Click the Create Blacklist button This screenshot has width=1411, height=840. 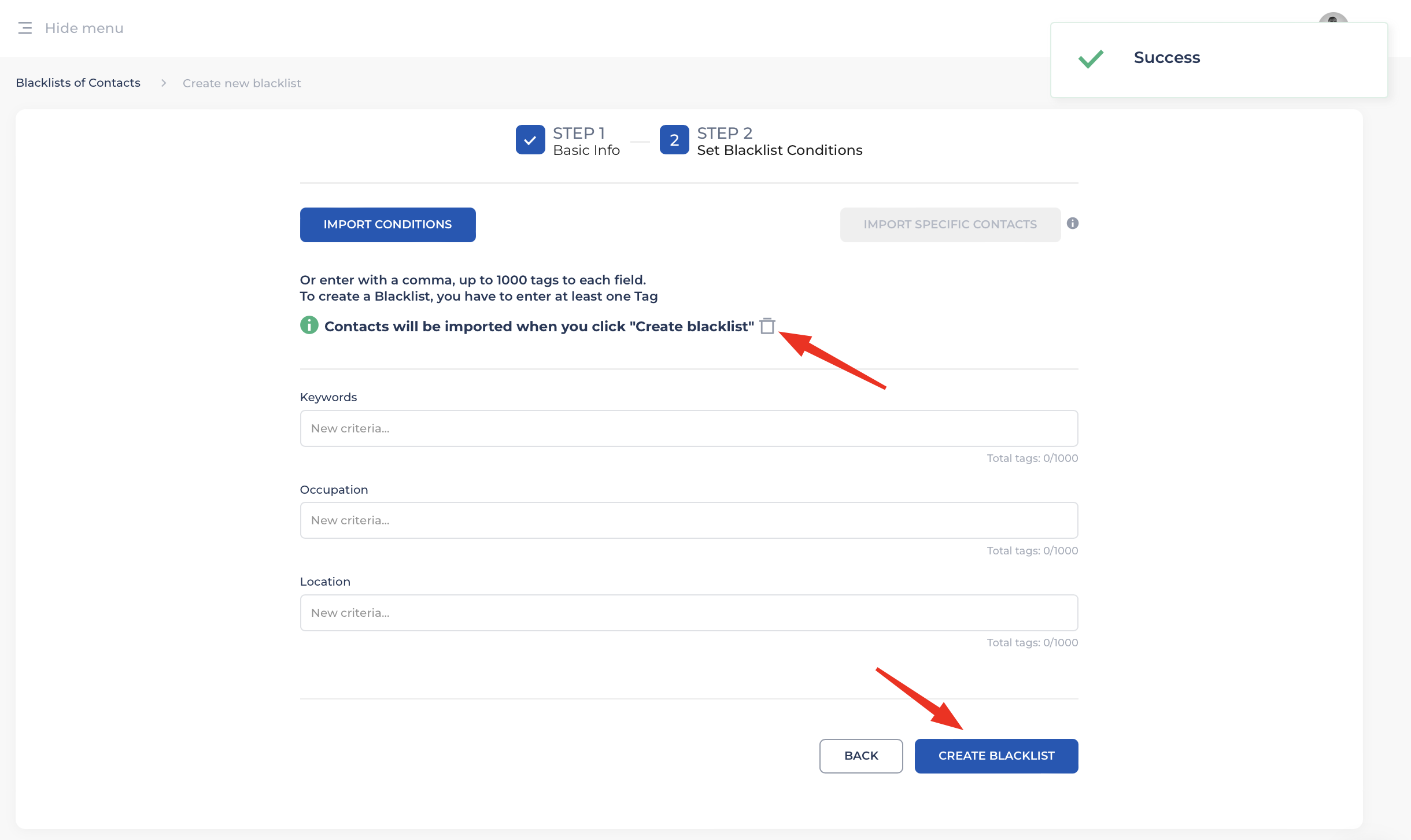click(996, 756)
